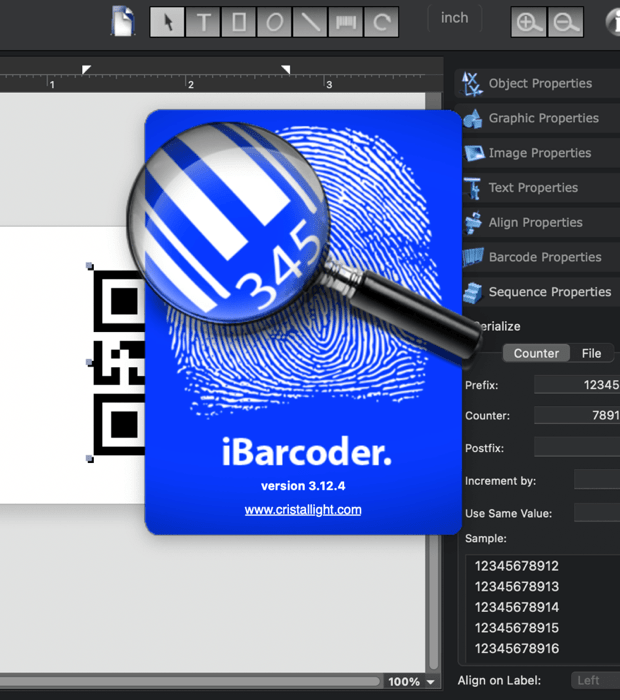Image resolution: width=620 pixels, height=700 pixels.
Task: Click the Align Properties icon
Action: (473, 222)
